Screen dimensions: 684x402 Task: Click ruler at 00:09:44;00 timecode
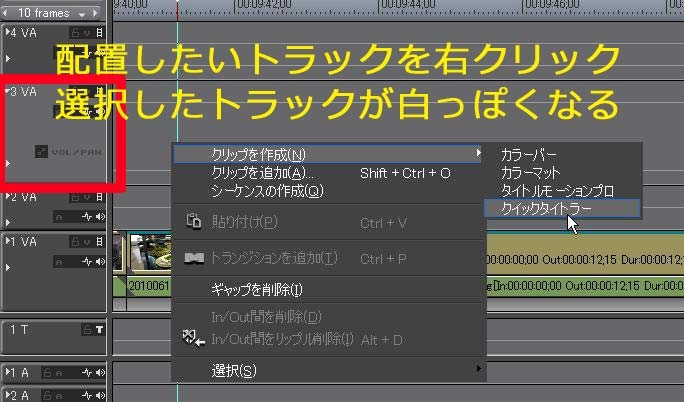407,4
